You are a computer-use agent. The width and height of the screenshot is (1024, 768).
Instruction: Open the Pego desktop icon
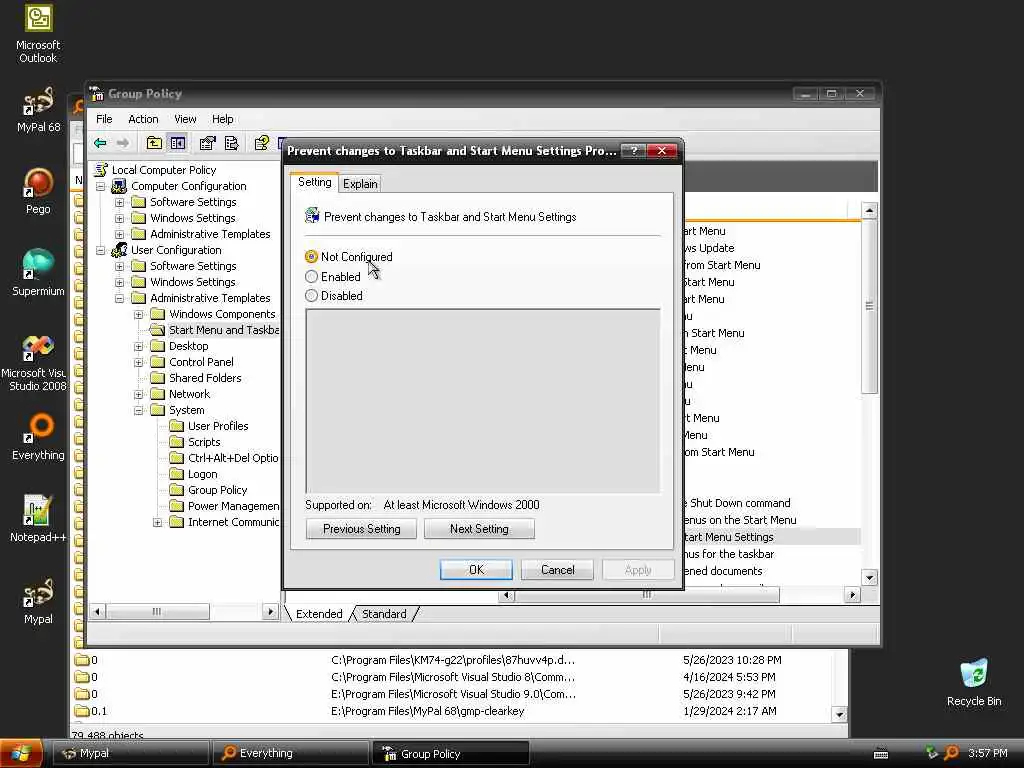pyautogui.click(x=38, y=191)
